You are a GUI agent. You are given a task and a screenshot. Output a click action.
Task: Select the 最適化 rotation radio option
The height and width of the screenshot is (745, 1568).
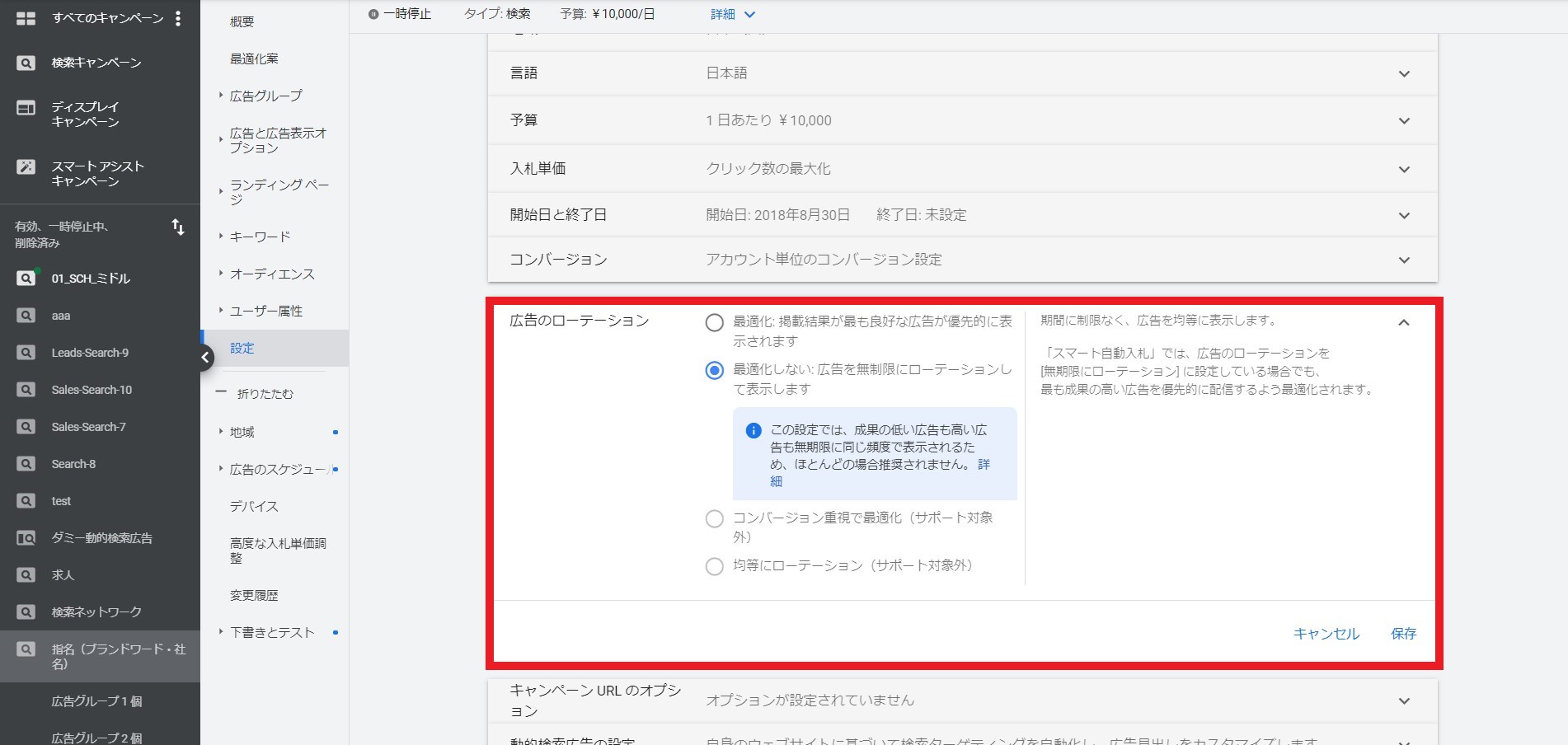tap(715, 323)
